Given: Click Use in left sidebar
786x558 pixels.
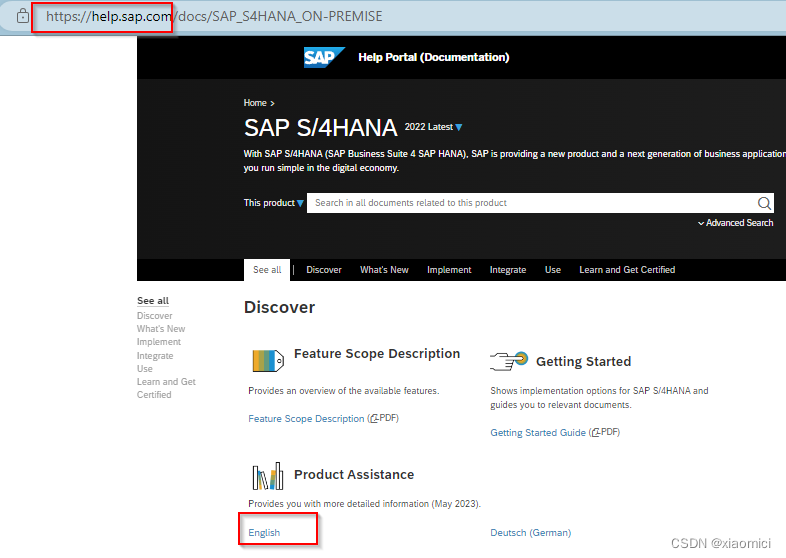Looking at the screenshot, I should [144, 368].
